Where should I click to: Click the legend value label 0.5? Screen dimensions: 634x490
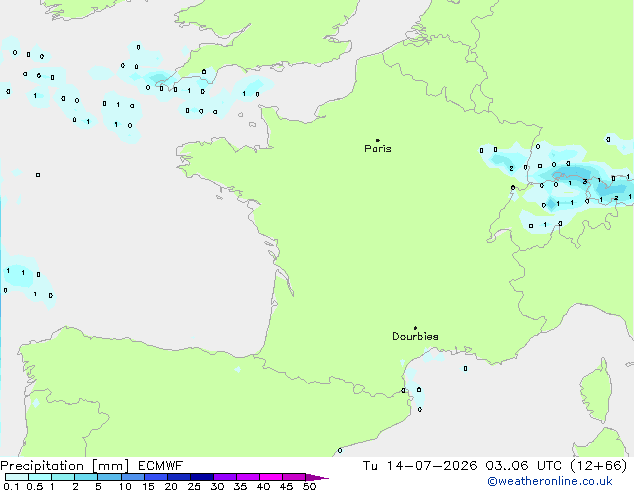(x=35, y=486)
